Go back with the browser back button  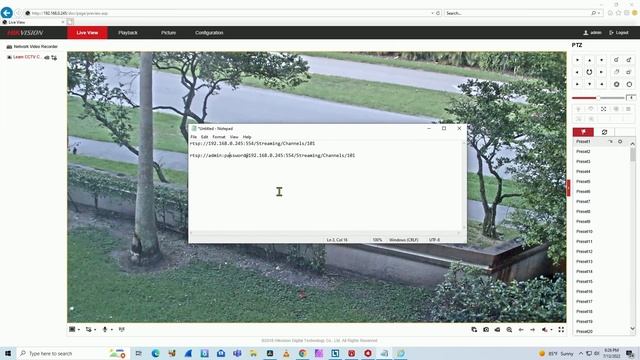point(7,13)
